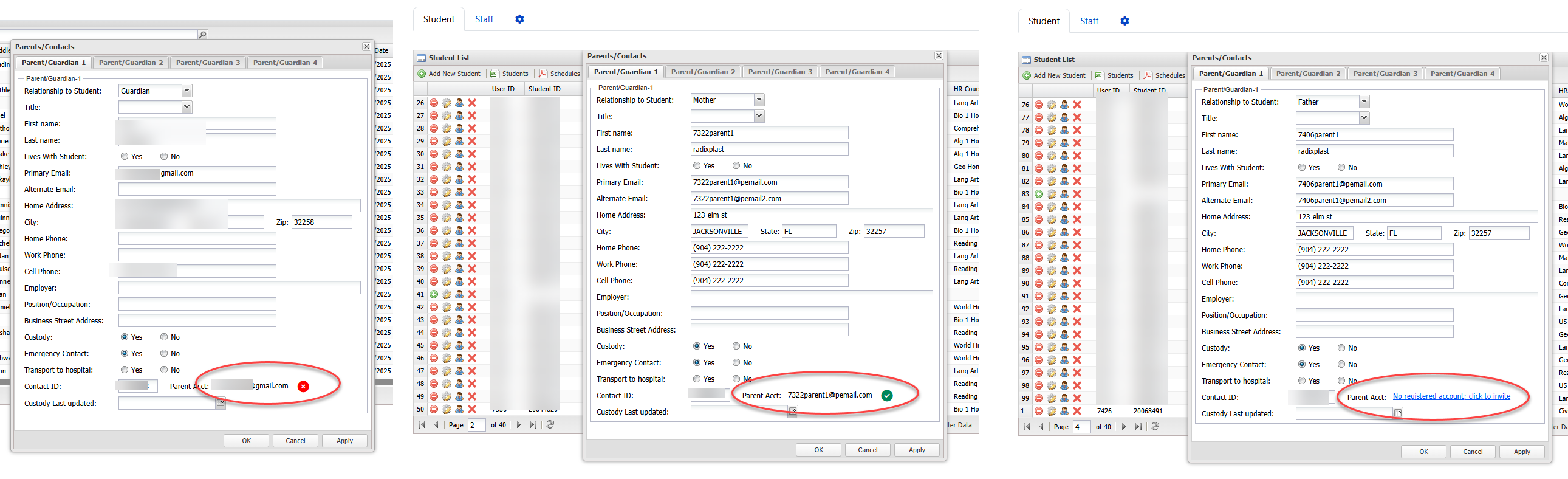The image size is (1568, 479).
Task: Select Custody 'No' in the Father contact form
Action: click(1341, 348)
